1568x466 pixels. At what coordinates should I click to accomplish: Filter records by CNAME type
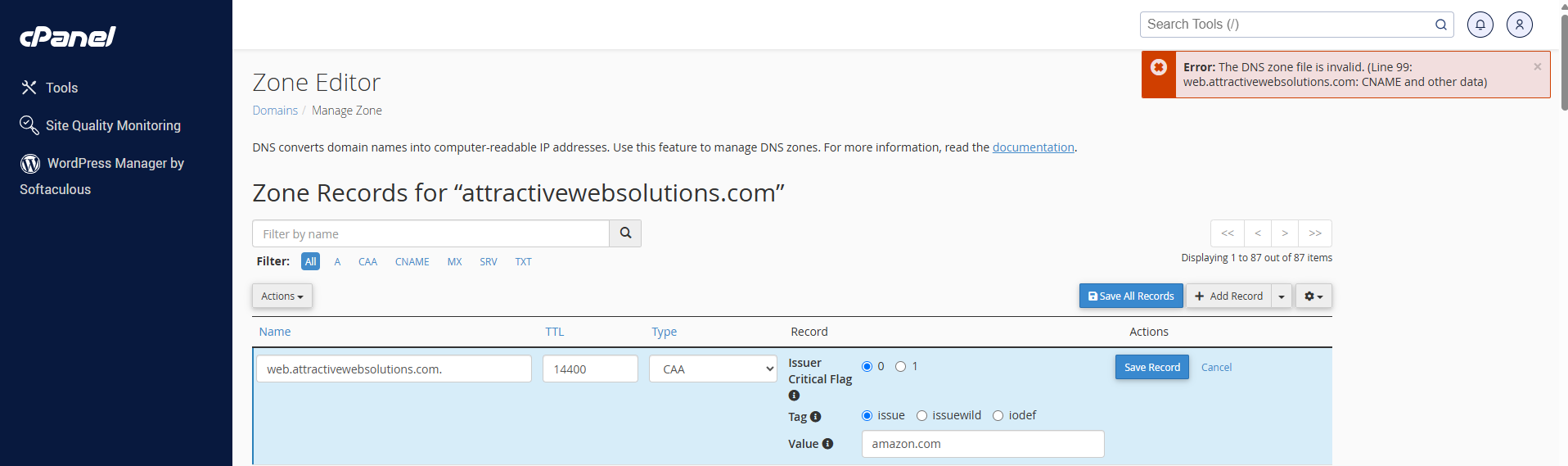coord(412,261)
